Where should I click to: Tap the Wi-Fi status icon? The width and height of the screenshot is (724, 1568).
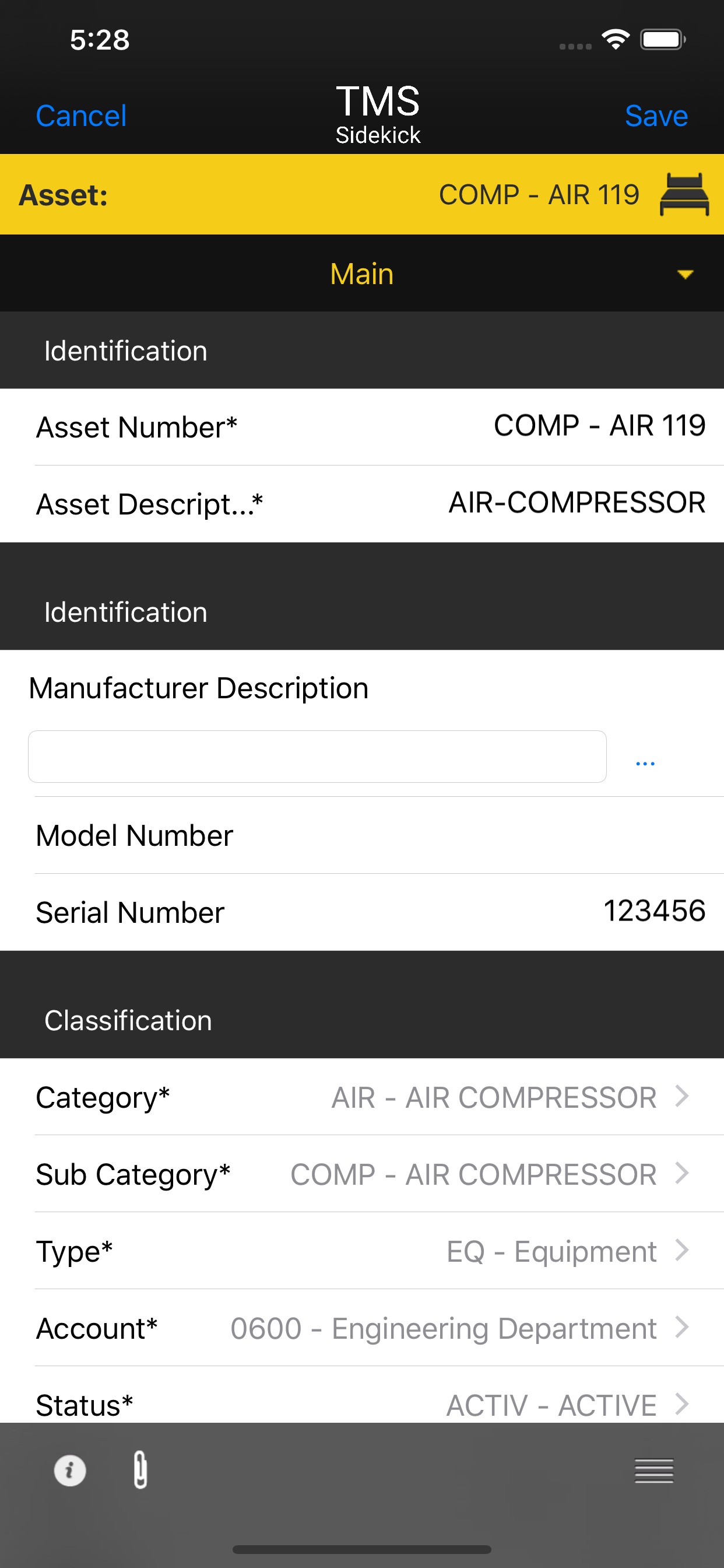pos(615,40)
